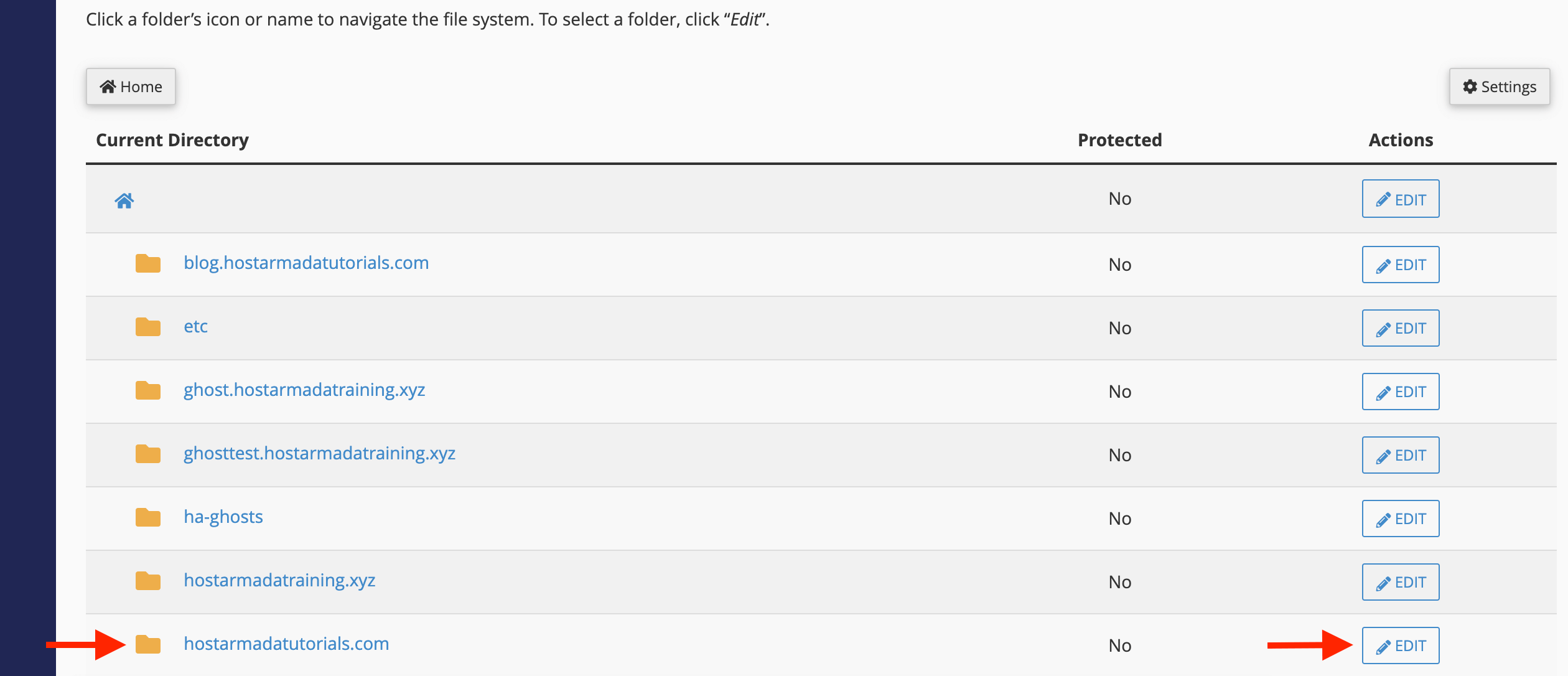This screenshot has width=1568, height=676.
Task: Navigate into ha-ghosts folder link
Action: pyautogui.click(x=223, y=517)
